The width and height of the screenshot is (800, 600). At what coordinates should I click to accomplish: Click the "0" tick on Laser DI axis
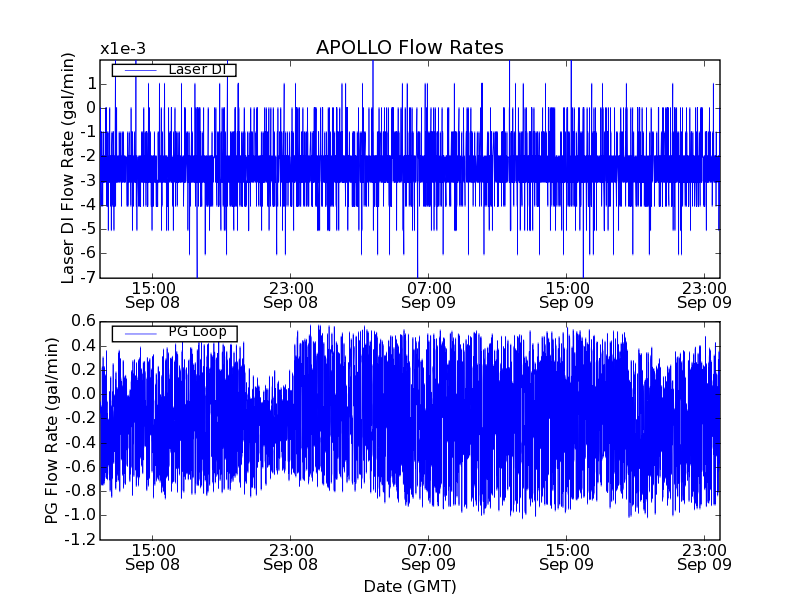[91, 108]
